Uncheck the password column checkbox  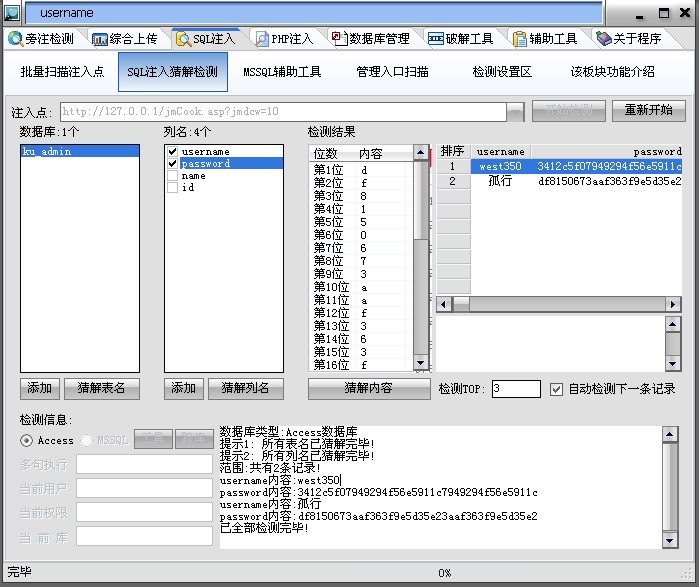pyautogui.click(x=173, y=164)
